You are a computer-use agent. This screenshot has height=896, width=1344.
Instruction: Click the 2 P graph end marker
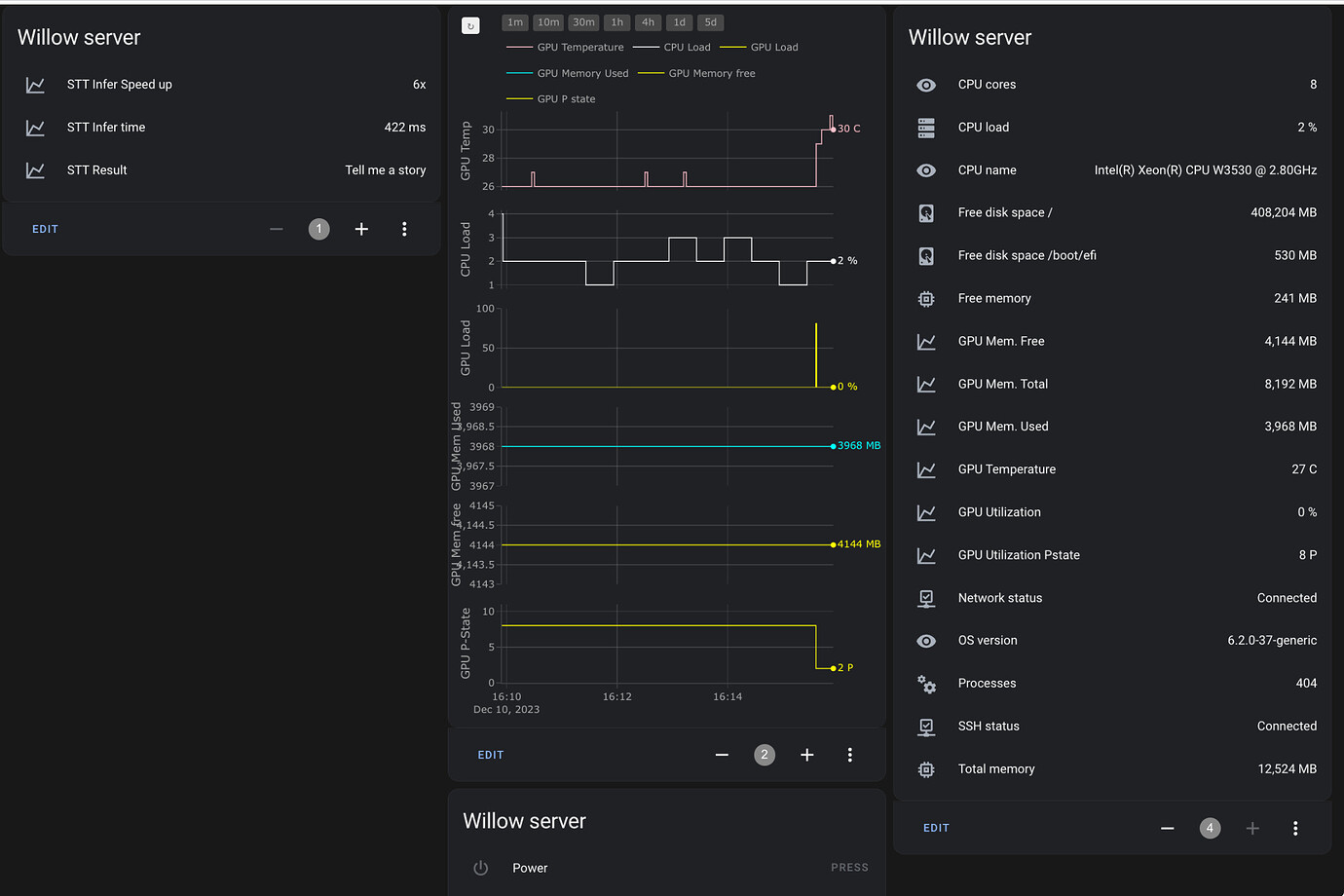[x=833, y=668]
